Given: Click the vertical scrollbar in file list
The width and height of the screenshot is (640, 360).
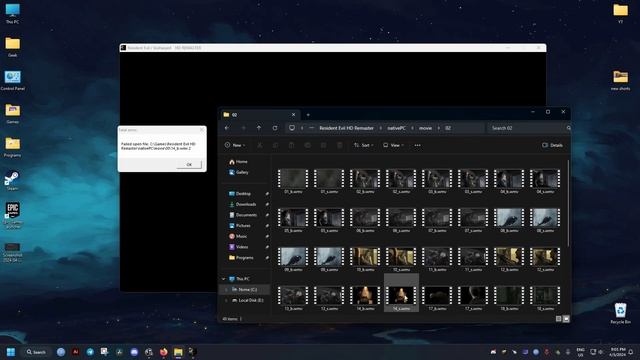Looking at the screenshot, I should [x=568, y=204].
